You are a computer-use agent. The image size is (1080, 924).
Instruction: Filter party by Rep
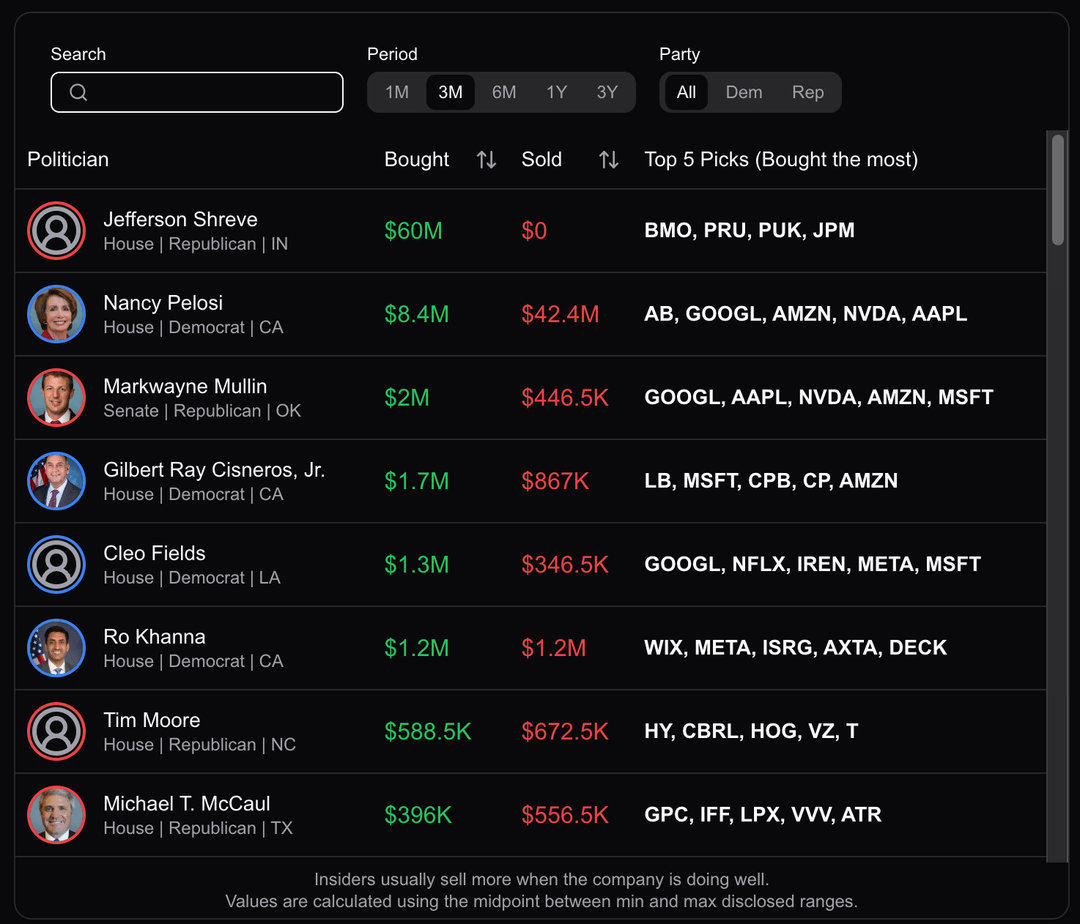click(808, 92)
